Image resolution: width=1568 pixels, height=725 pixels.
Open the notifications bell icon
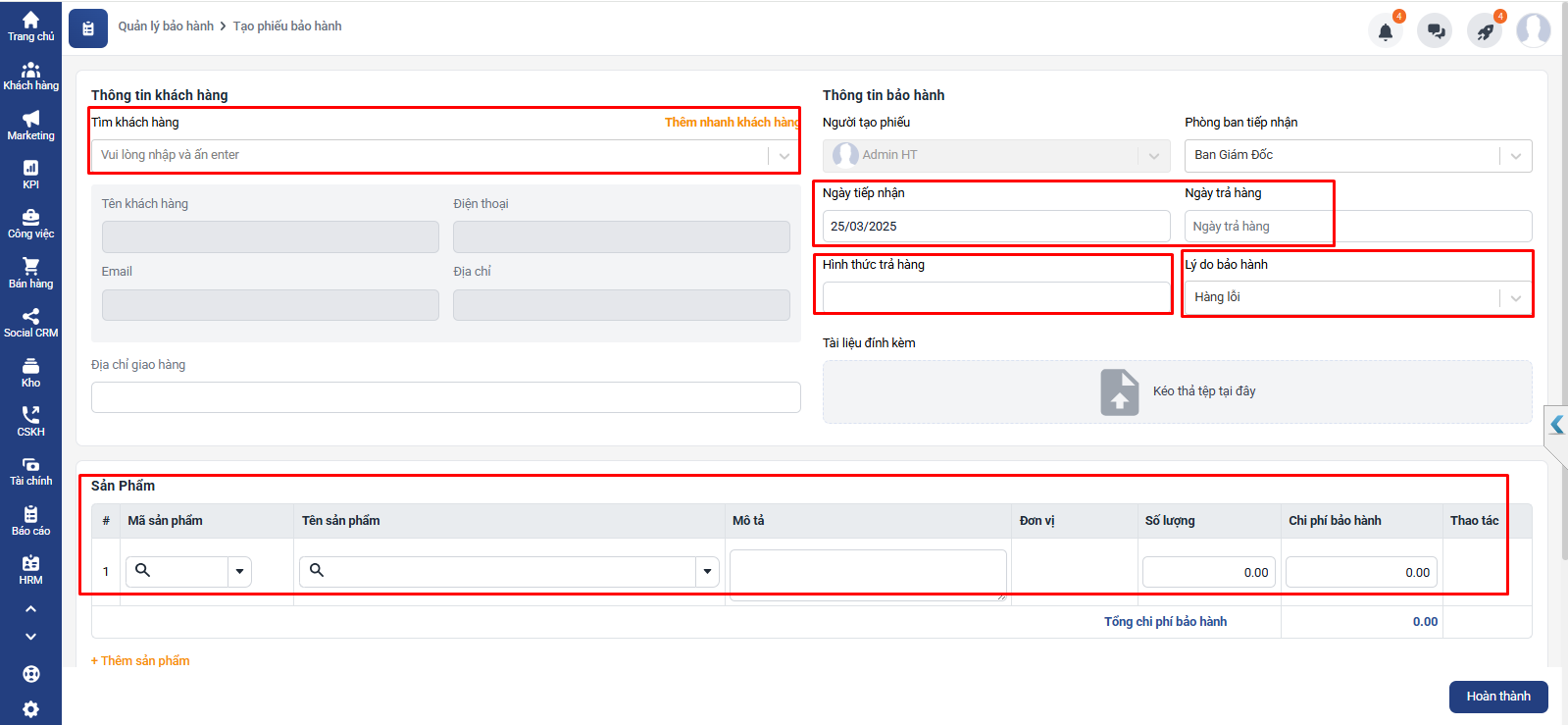1385,31
